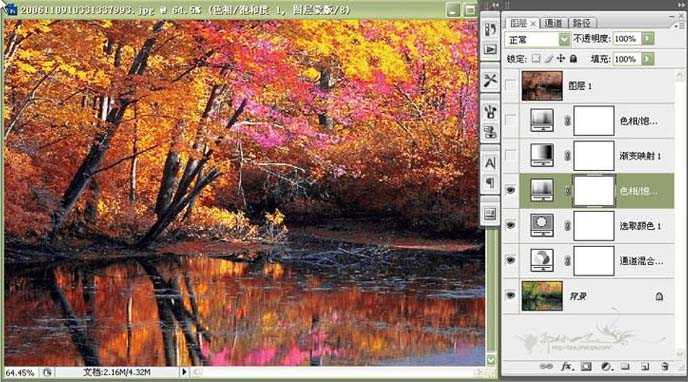Click lock position move icon
Screen dimensions: 688x382
tap(561, 58)
